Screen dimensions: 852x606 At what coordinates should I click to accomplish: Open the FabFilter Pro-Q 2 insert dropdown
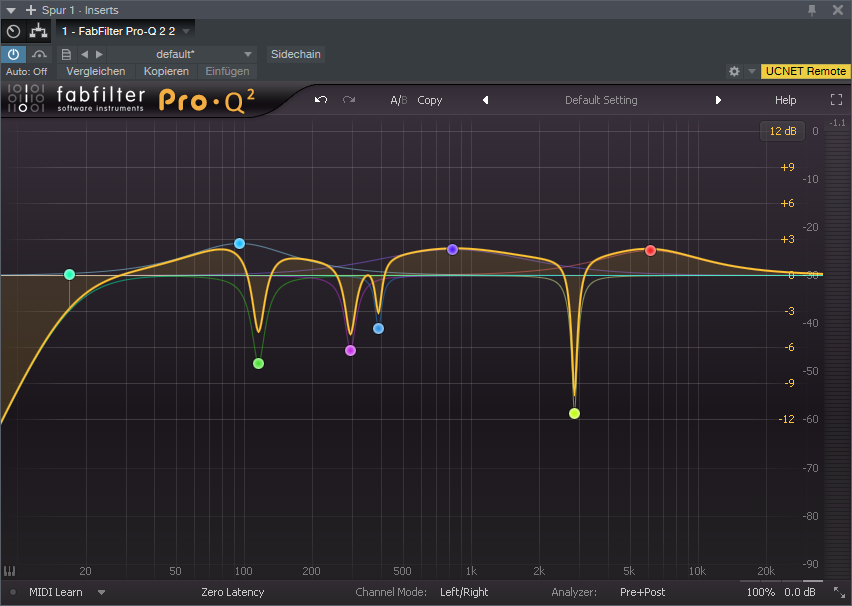(x=125, y=31)
